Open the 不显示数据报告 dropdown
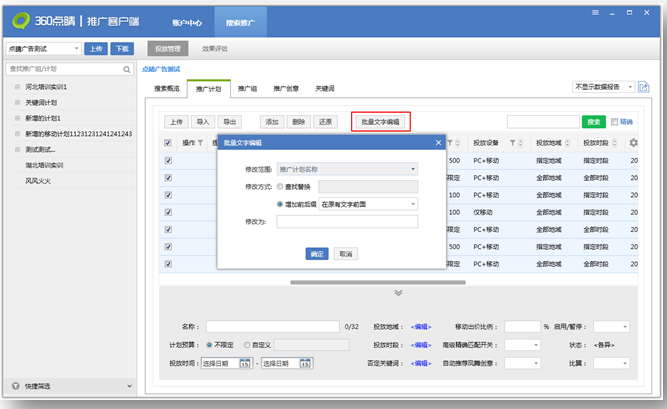The width and height of the screenshot is (667, 409). coord(603,87)
